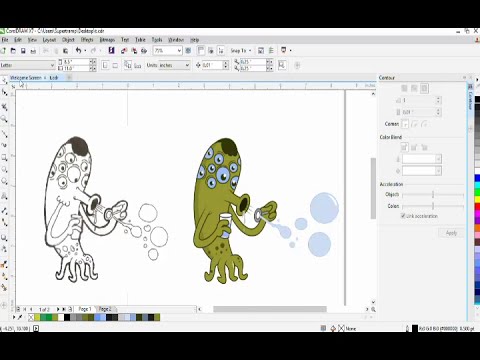The width and height of the screenshot is (480, 360).
Task: Click the New document icon
Action: [4, 51]
